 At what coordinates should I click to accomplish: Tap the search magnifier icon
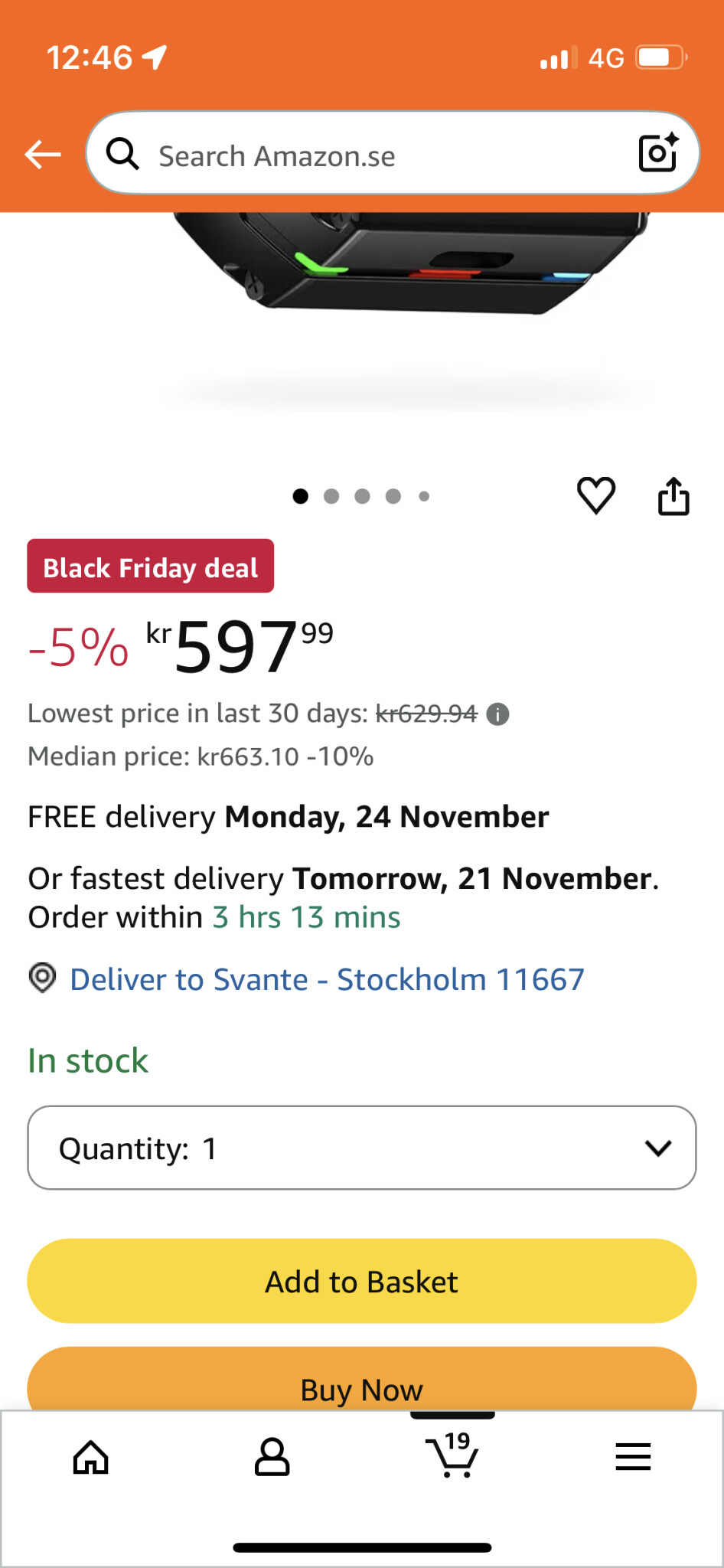click(x=122, y=154)
